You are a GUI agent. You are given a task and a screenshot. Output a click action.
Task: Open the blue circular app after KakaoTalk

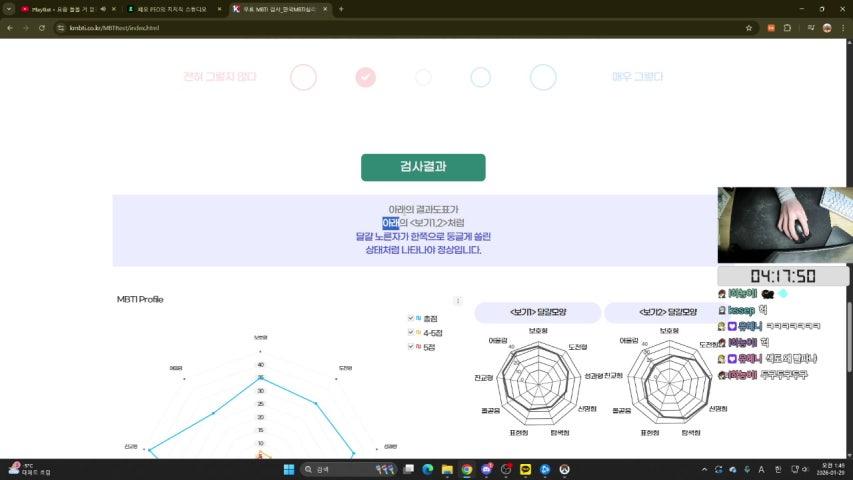point(545,469)
